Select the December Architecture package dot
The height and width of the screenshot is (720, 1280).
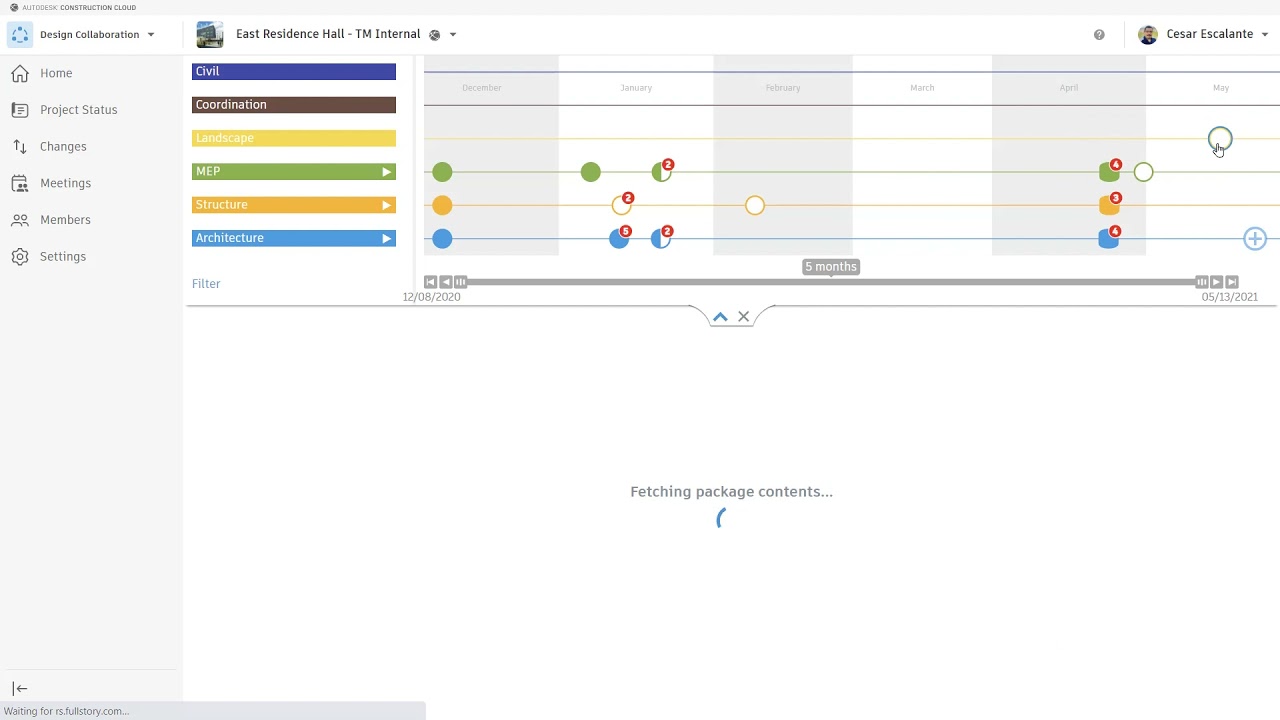(442, 239)
